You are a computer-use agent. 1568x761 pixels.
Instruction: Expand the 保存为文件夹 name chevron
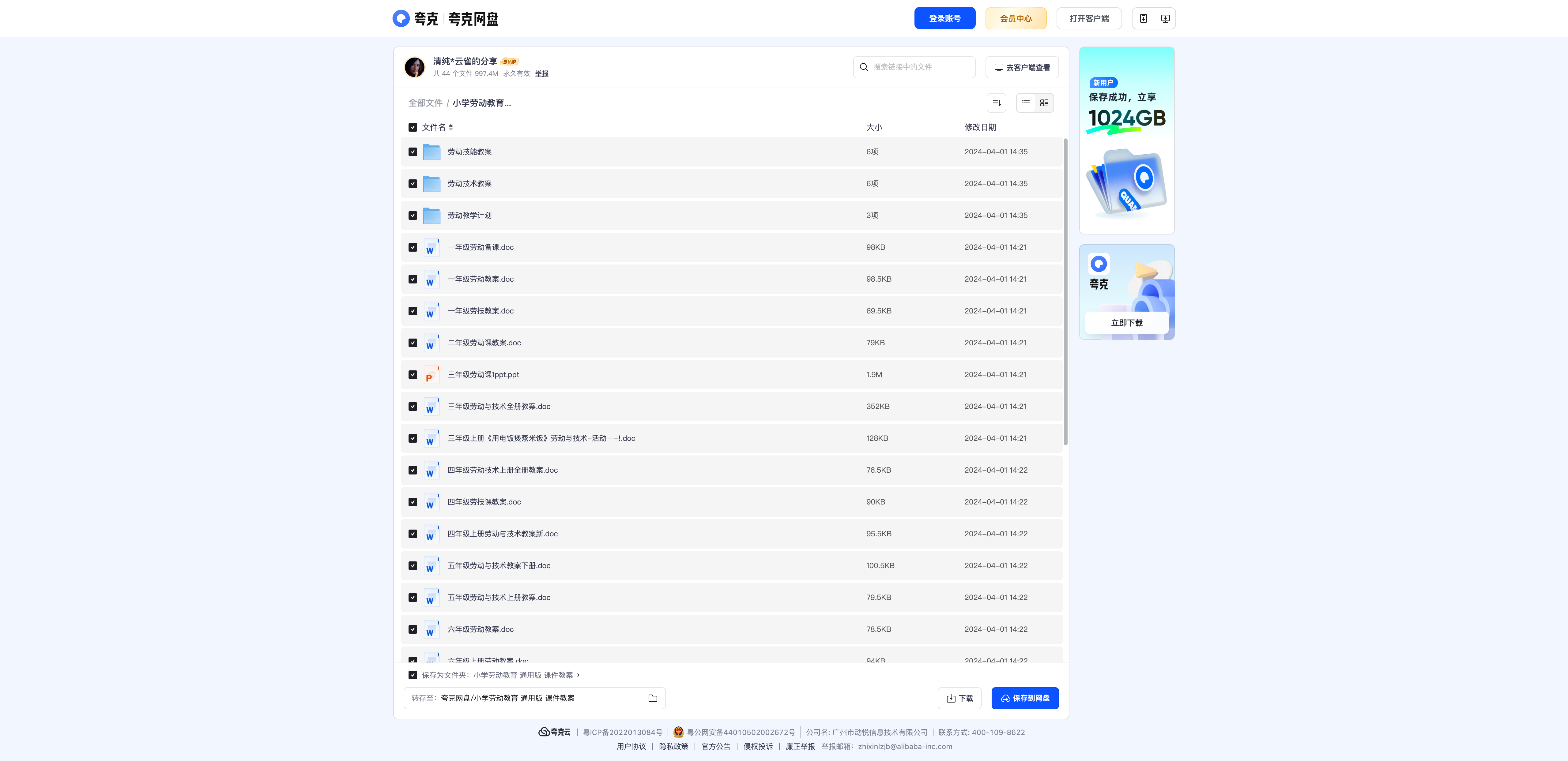click(578, 675)
